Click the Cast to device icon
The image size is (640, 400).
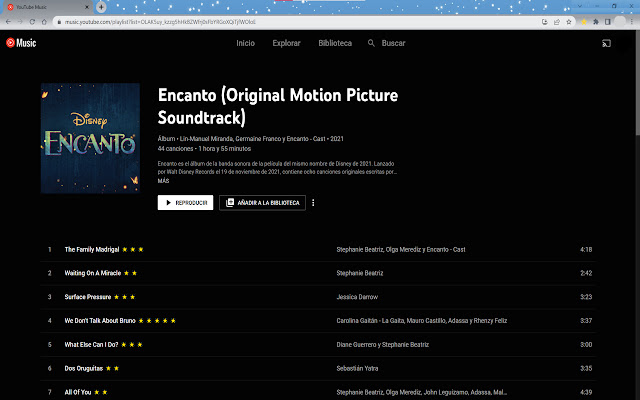coord(606,43)
